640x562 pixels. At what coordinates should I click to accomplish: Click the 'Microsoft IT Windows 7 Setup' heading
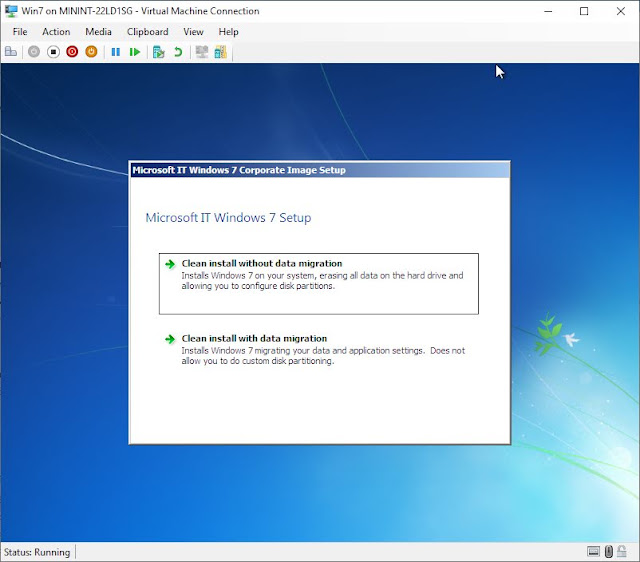point(228,218)
